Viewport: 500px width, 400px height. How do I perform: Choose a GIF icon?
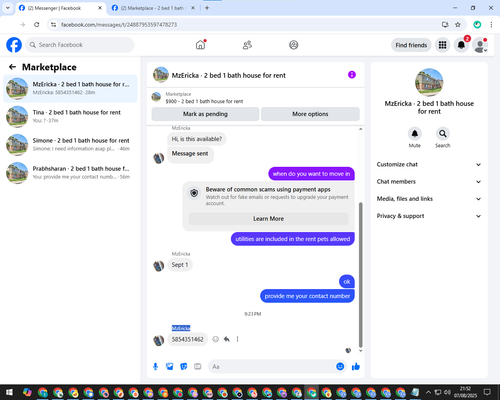click(198, 367)
